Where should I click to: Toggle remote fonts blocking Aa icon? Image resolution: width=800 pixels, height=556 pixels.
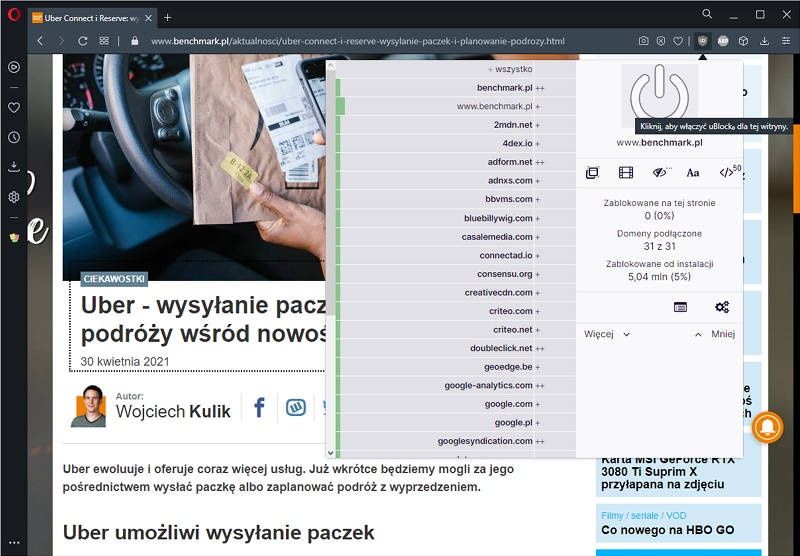(x=693, y=173)
